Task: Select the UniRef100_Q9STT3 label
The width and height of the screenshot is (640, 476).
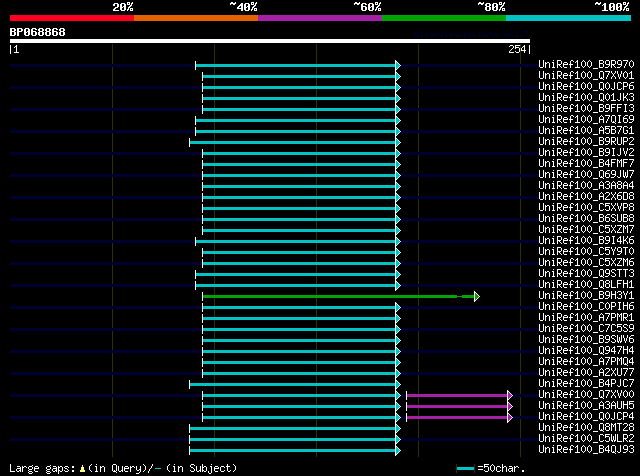Action: pyautogui.click(x=586, y=274)
